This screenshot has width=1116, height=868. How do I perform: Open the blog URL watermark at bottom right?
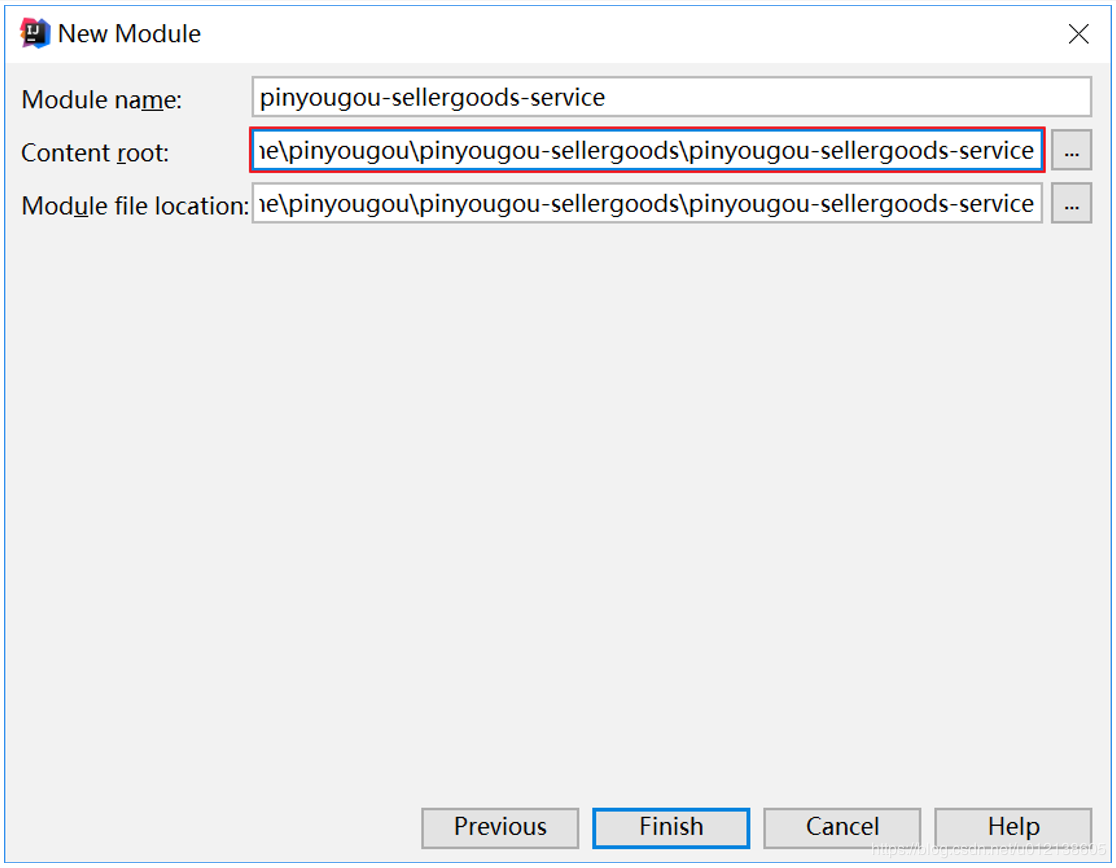click(990, 850)
